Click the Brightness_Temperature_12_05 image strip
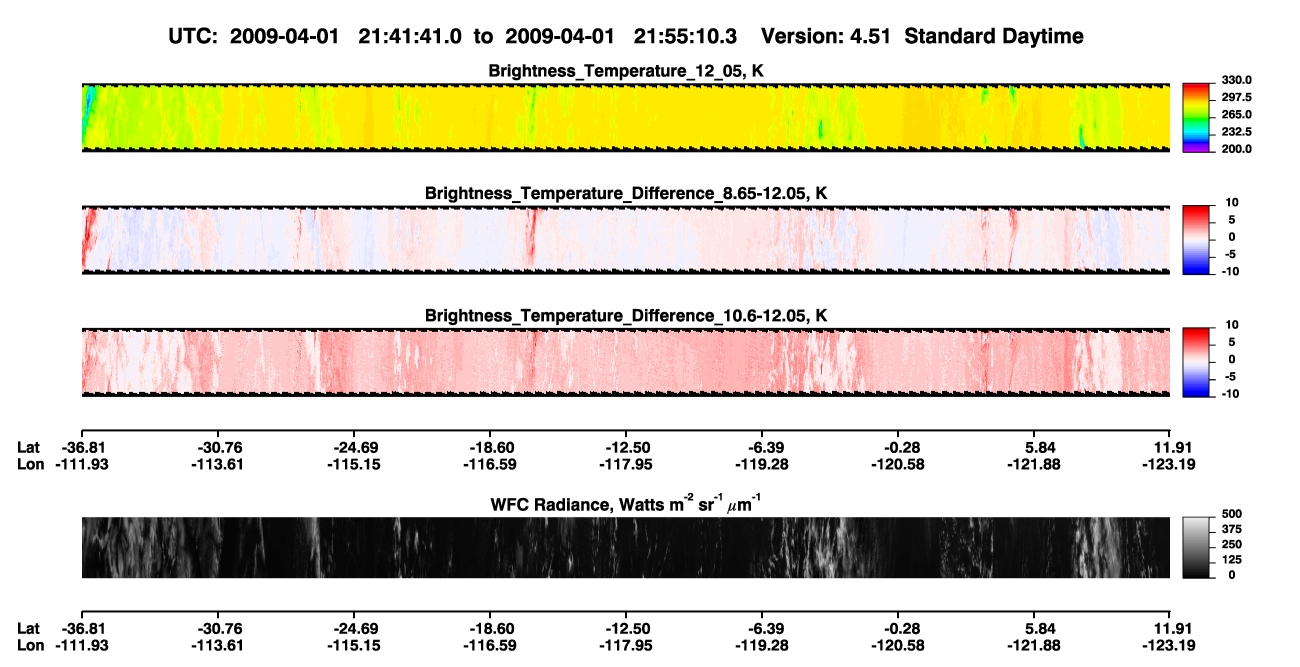The image size is (1300, 667). tap(625, 117)
